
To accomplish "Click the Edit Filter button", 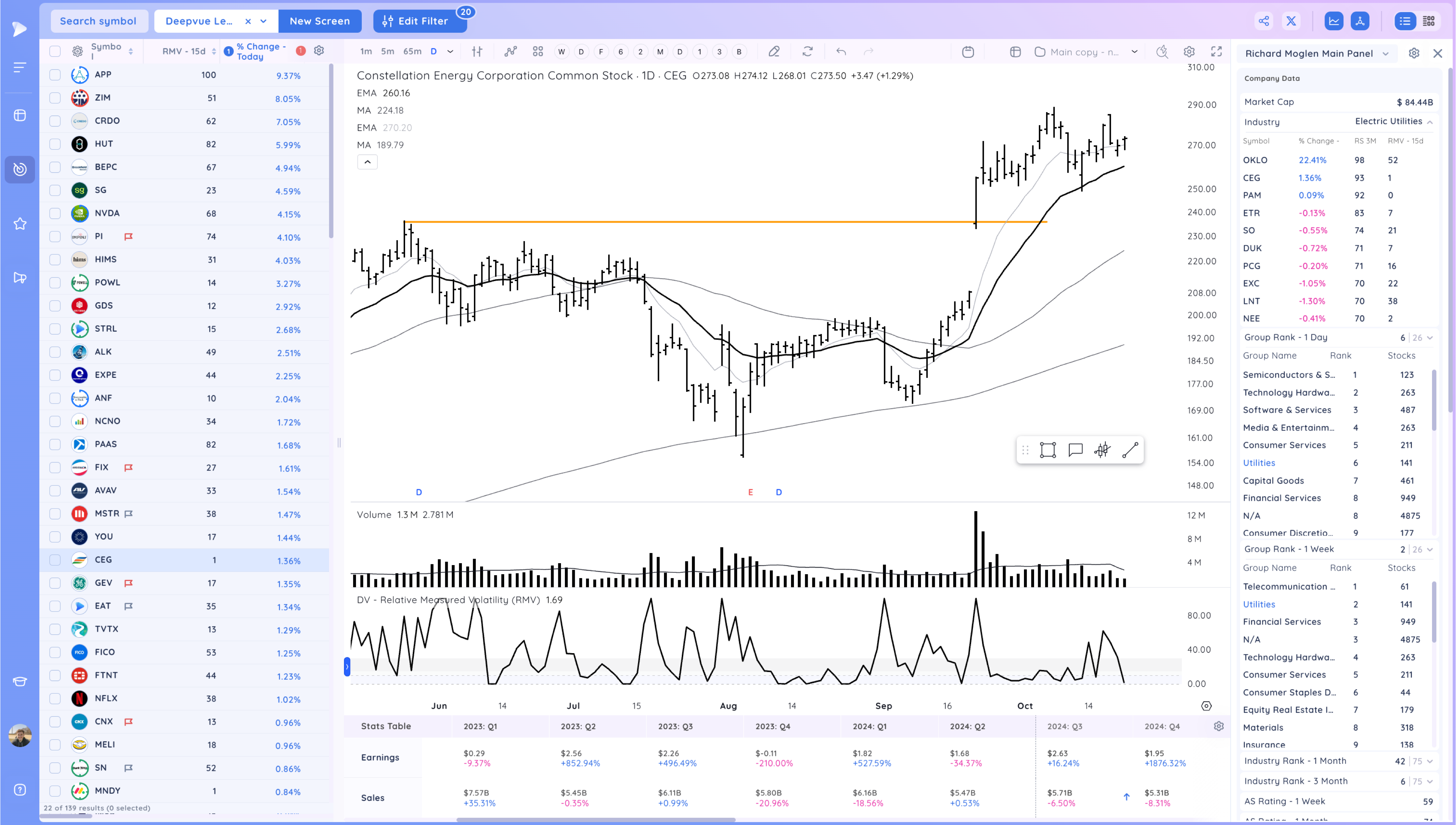I will 416,21.
